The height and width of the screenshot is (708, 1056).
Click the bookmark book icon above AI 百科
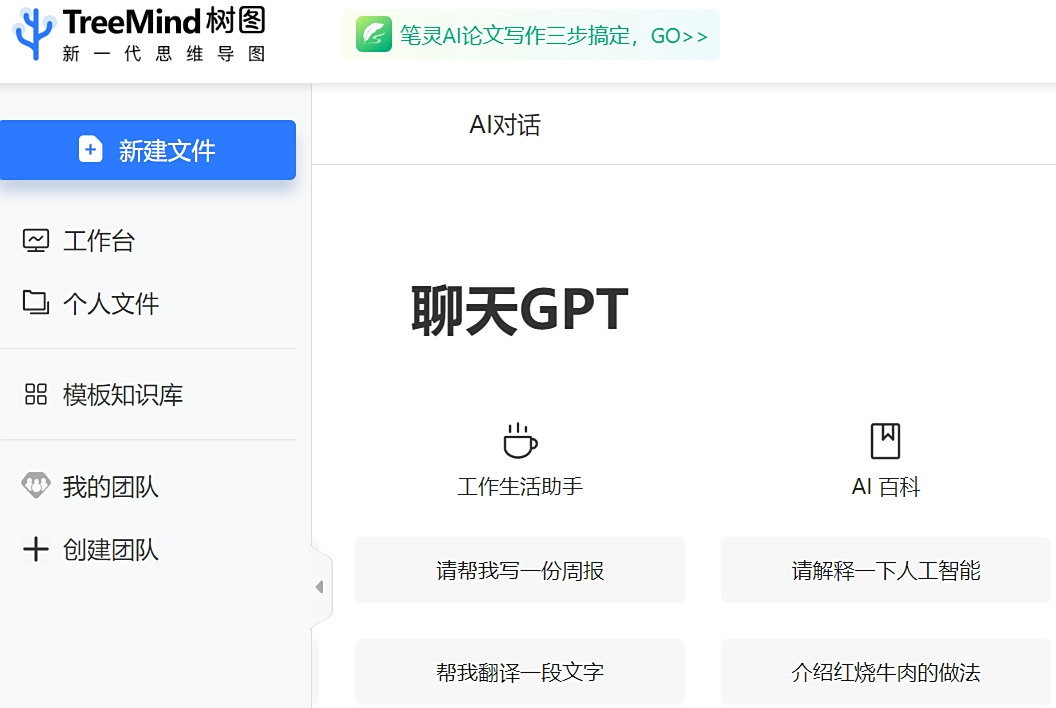pyautogui.click(x=885, y=441)
